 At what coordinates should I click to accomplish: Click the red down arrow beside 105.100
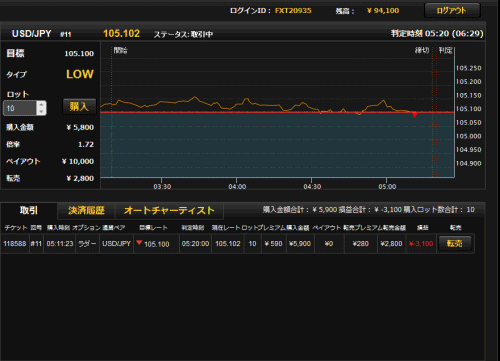139,242
